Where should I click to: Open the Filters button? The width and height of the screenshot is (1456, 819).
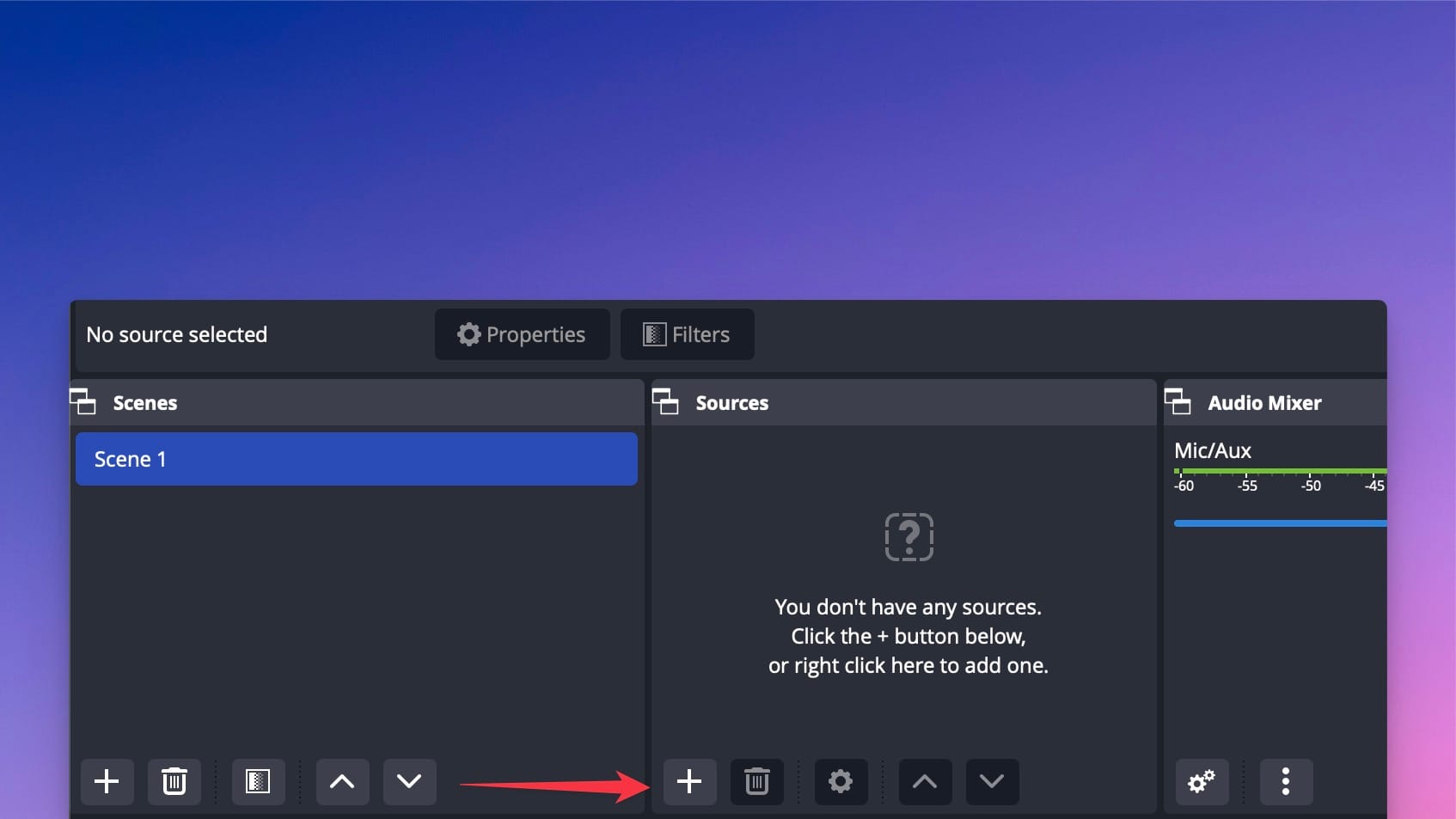coord(687,334)
